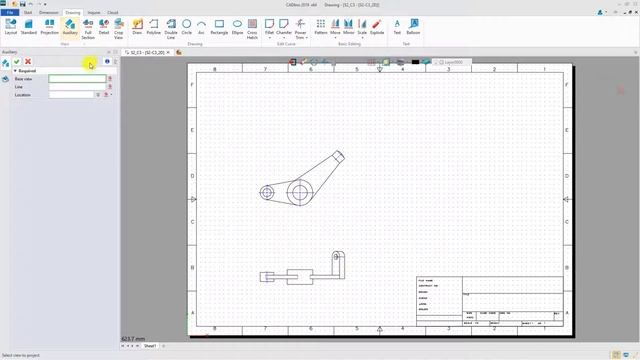Click the layer icon in Auxiliary panel sidebar

click(5, 79)
